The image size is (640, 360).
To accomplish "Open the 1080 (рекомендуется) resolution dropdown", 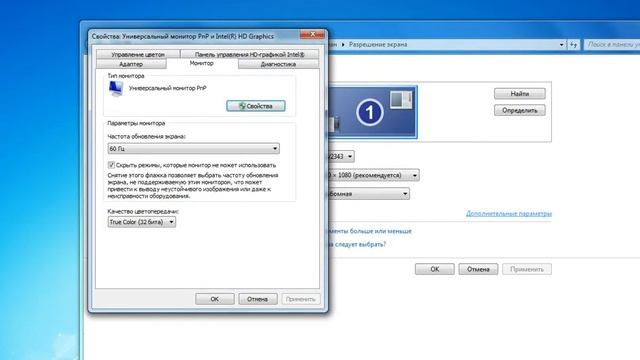I will pos(373,175).
